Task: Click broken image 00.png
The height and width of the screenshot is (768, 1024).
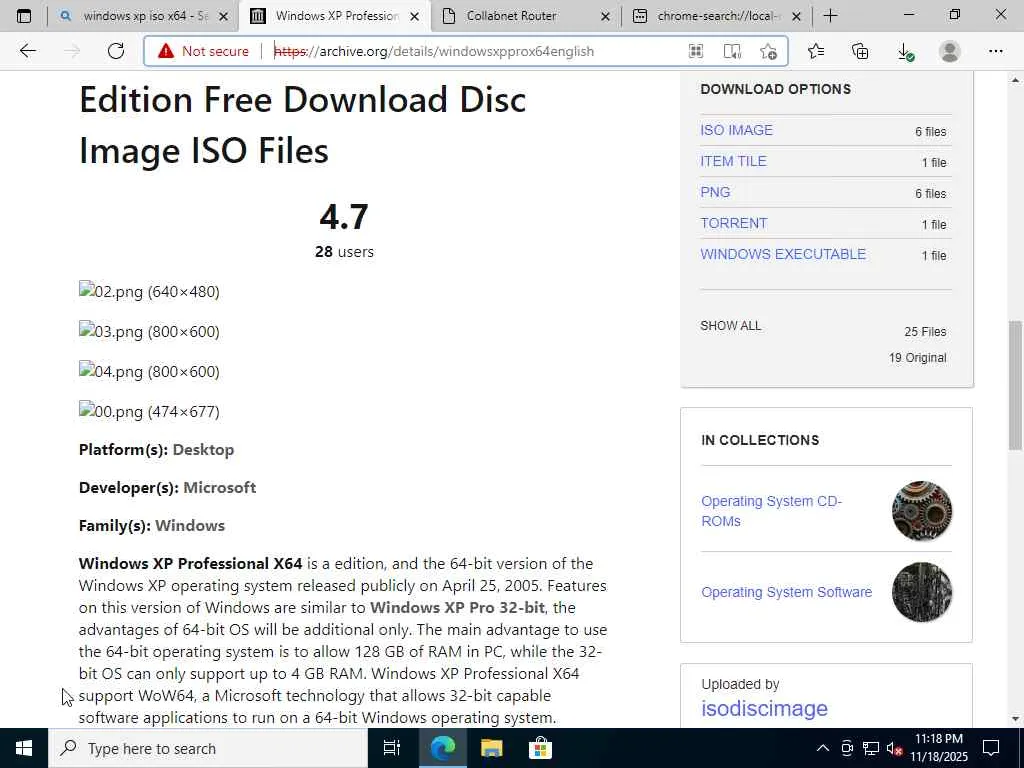Action: [x=149, y=411]
